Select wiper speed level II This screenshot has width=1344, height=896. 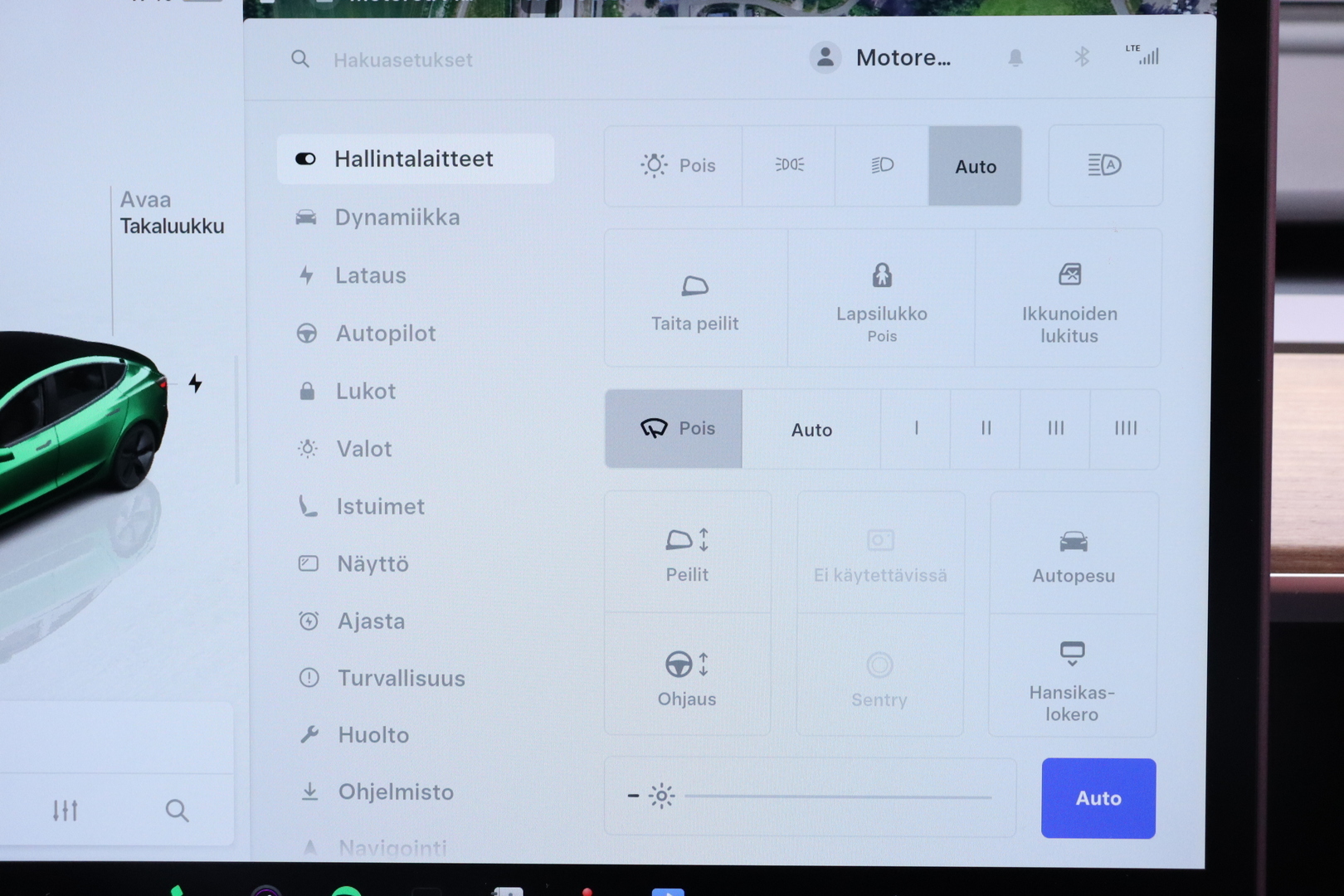pos(986,429)
